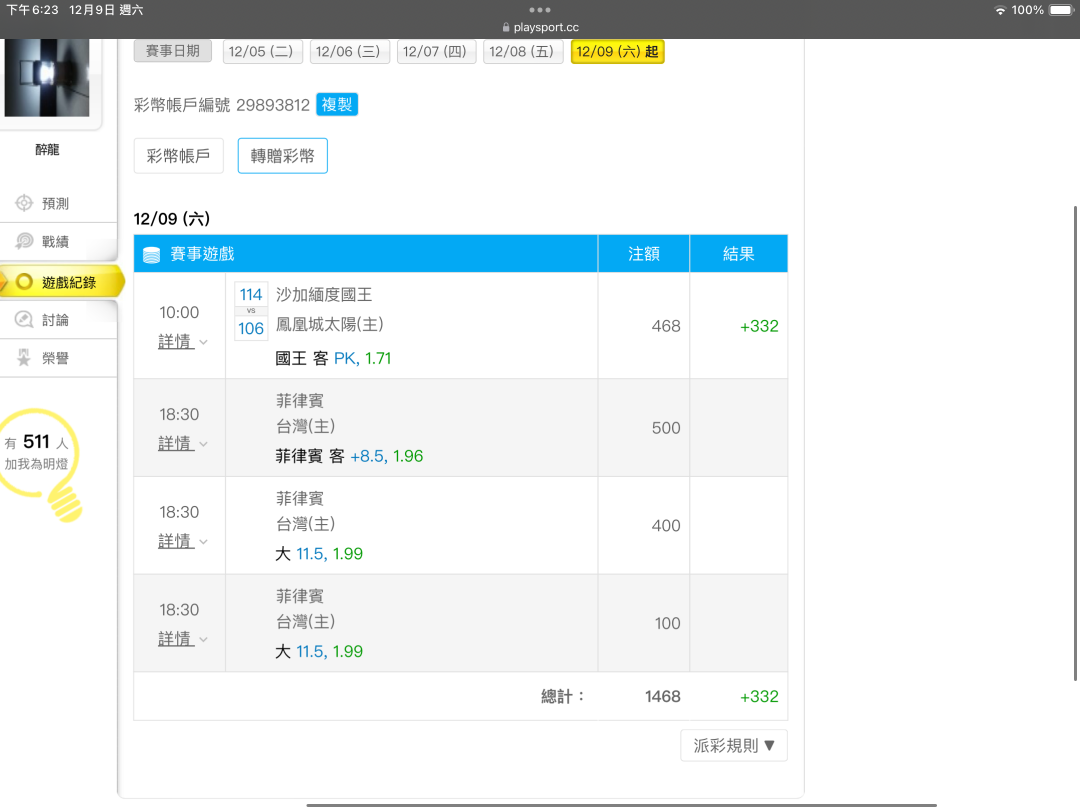Viewport: 1080px width, 810px height.
Task: Open the 預測 sidebar menu item
Action: pyautogui.click(x=59, y=203)
